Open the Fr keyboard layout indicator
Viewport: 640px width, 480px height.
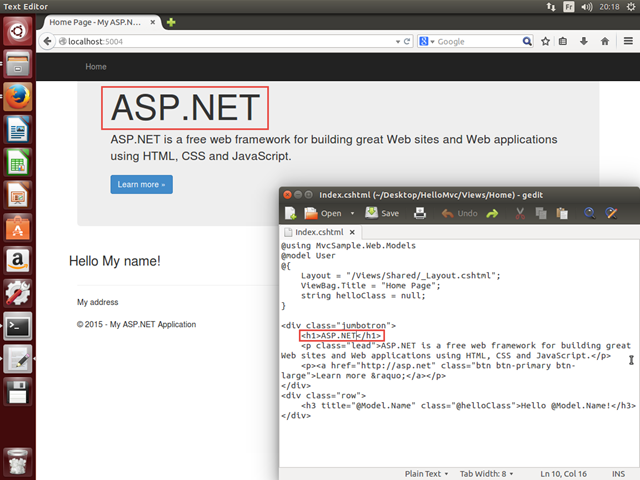(x=569, y=7)
